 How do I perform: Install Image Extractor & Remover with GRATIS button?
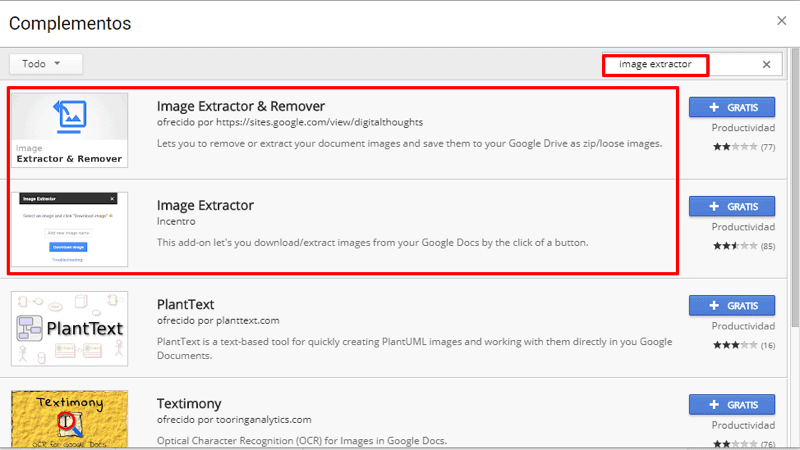[x=732, y=107]
